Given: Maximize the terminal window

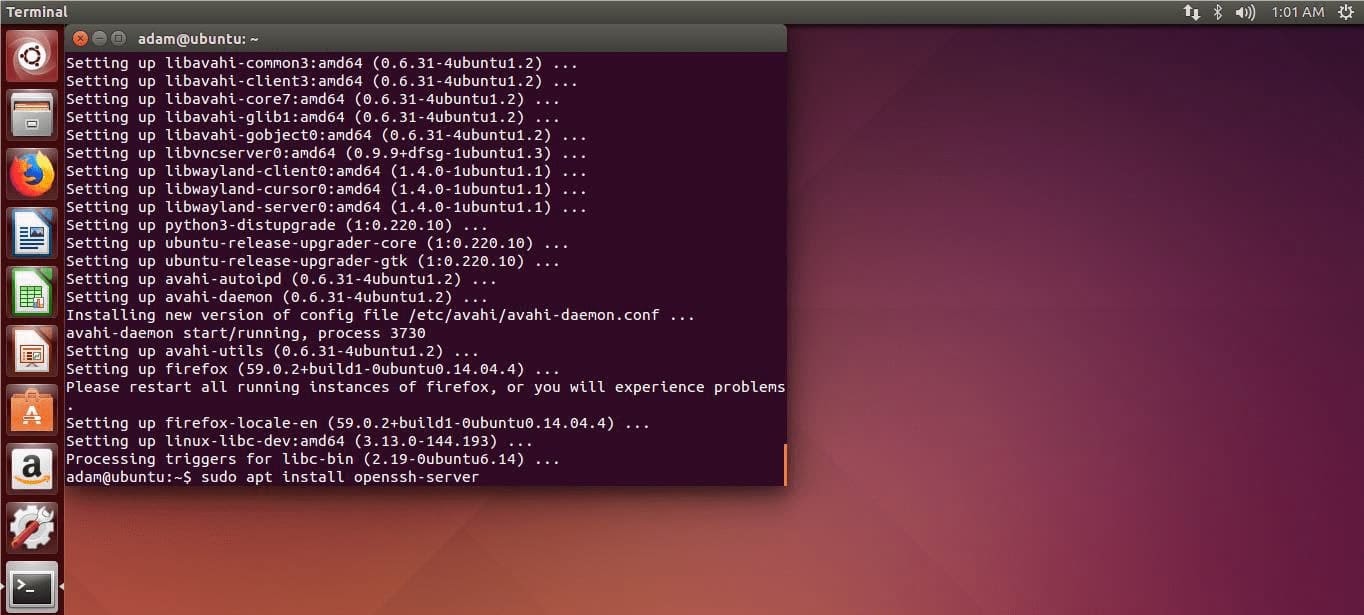Looking at the screenshot, I should (x=118, y=38).
